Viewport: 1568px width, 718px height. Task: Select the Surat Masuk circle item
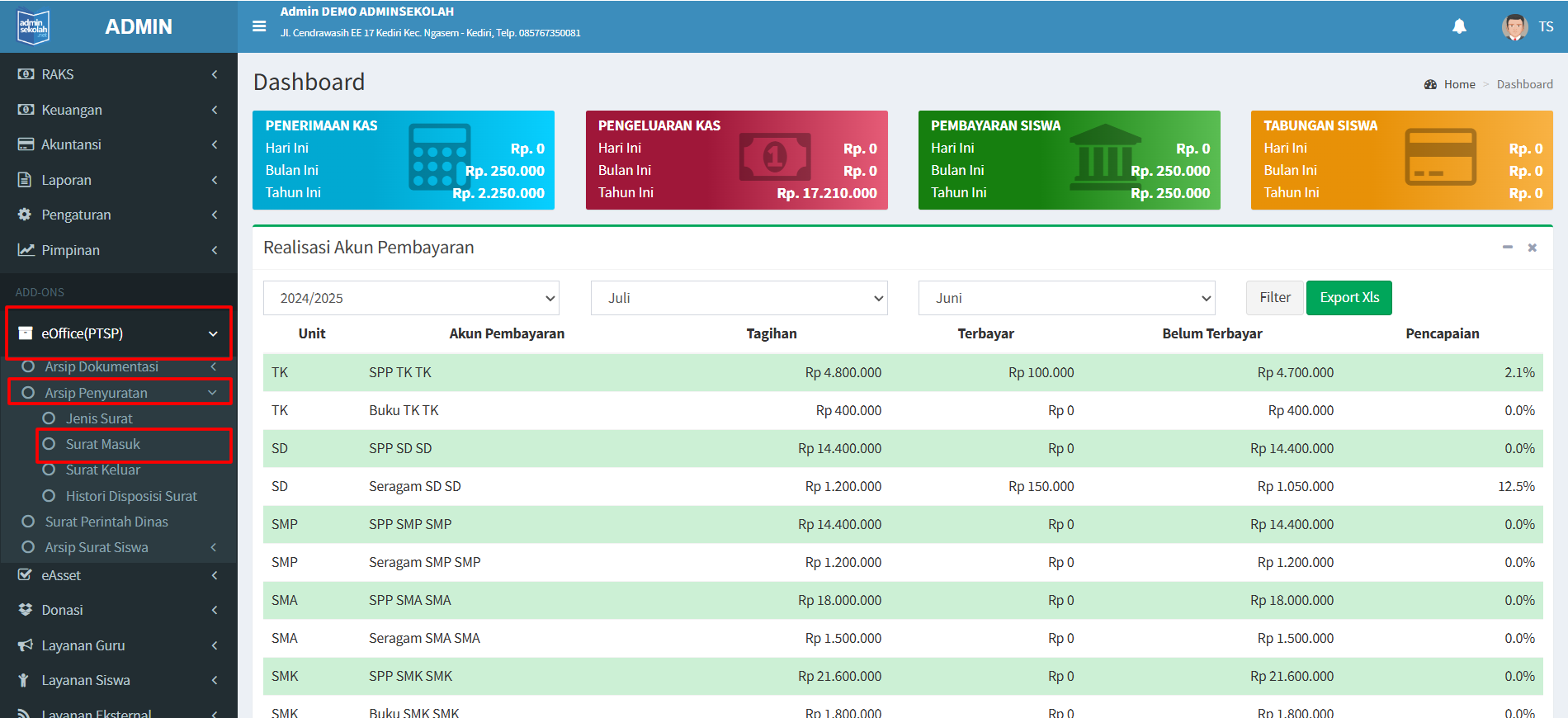coord(102,444)
